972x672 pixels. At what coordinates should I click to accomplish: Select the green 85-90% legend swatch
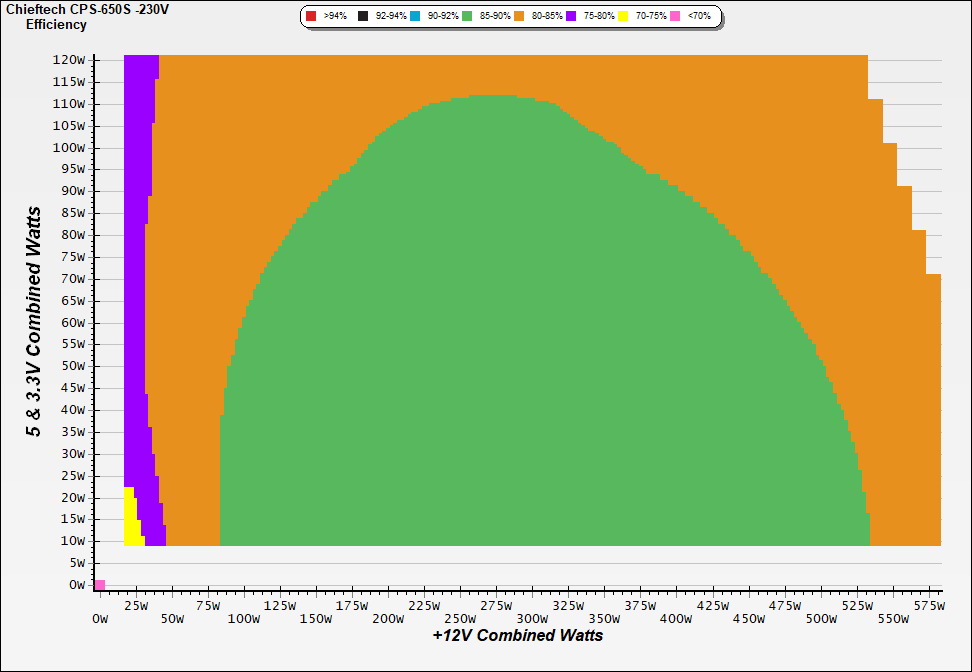click(467, 17)
